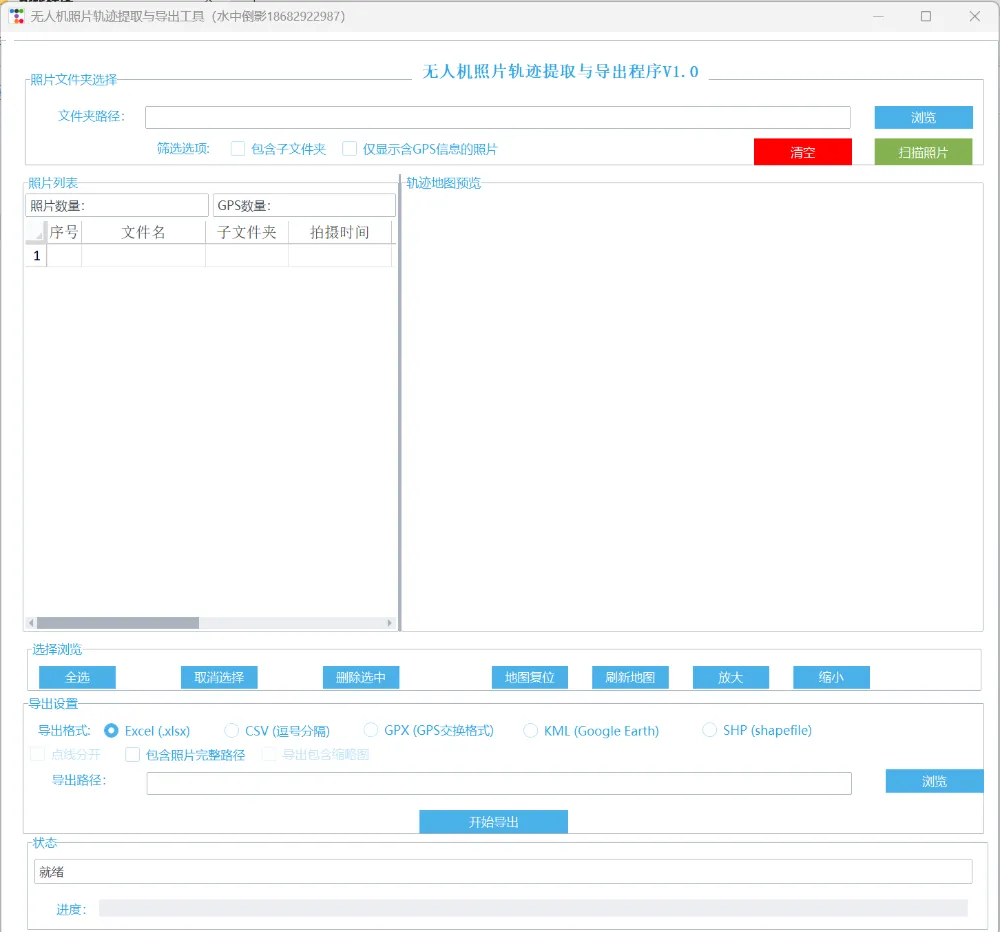The height and width of the screenshot is (932, 1000).
Task: Click the 地图复位 button
Action: click(529, 677)
